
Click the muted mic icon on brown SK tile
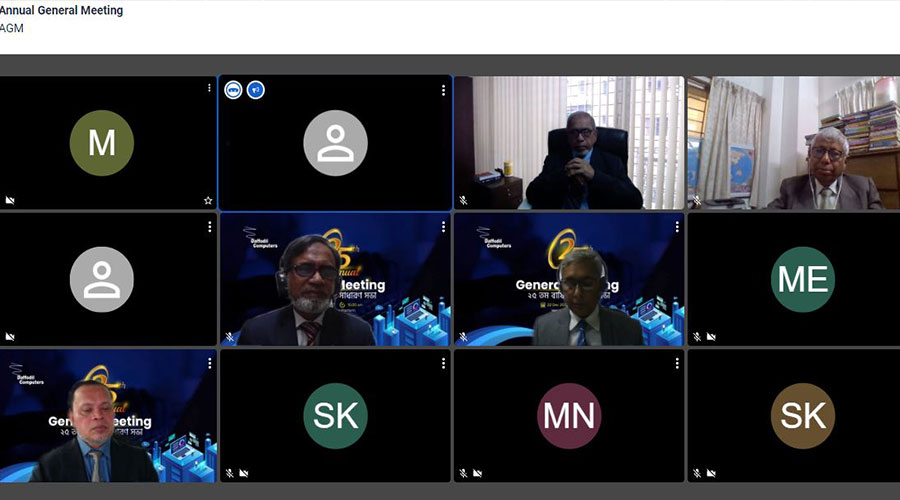(697, 473)
